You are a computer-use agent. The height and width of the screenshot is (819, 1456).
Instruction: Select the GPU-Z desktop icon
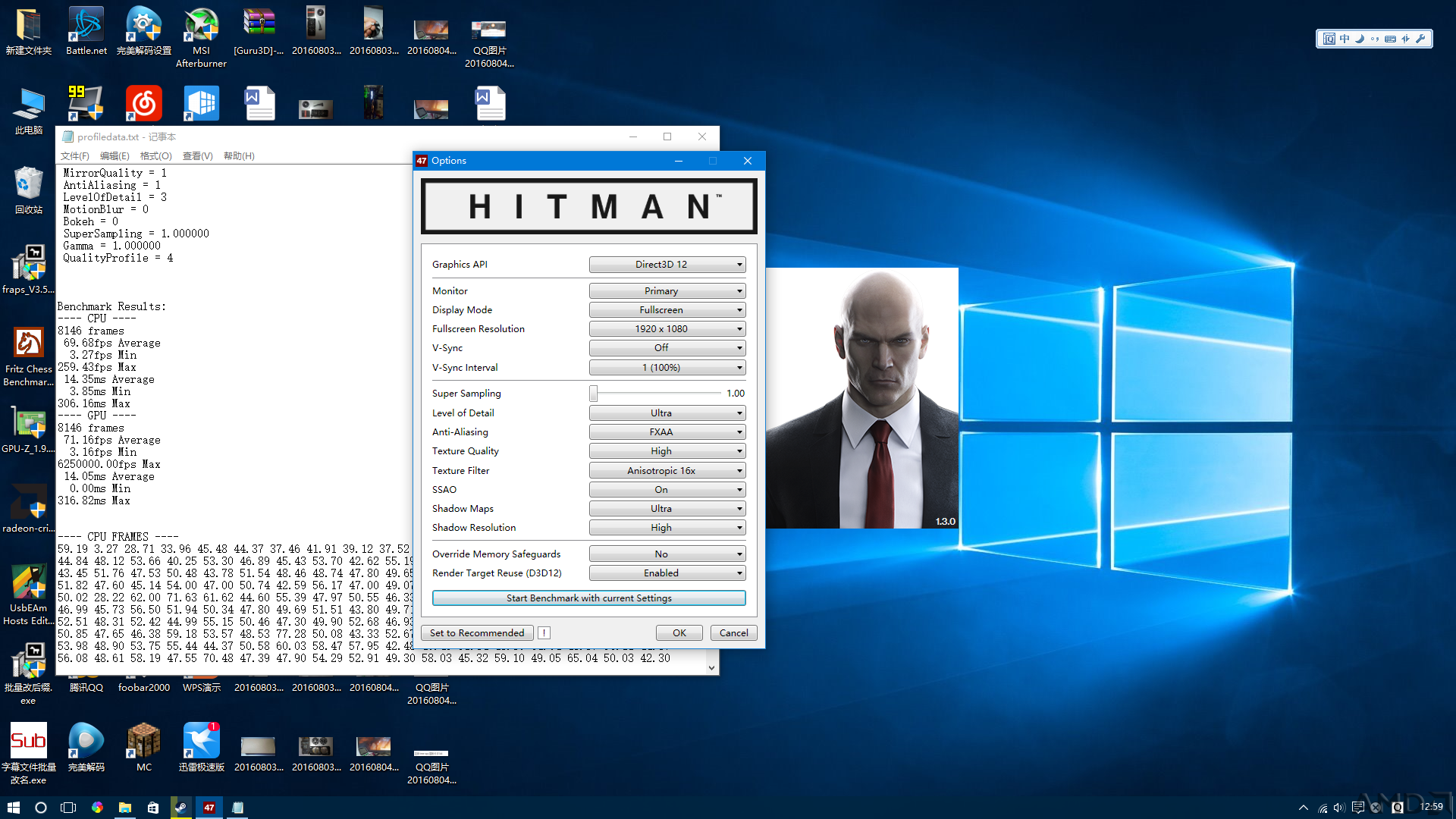pyautogui.click(x=29, y=429)
